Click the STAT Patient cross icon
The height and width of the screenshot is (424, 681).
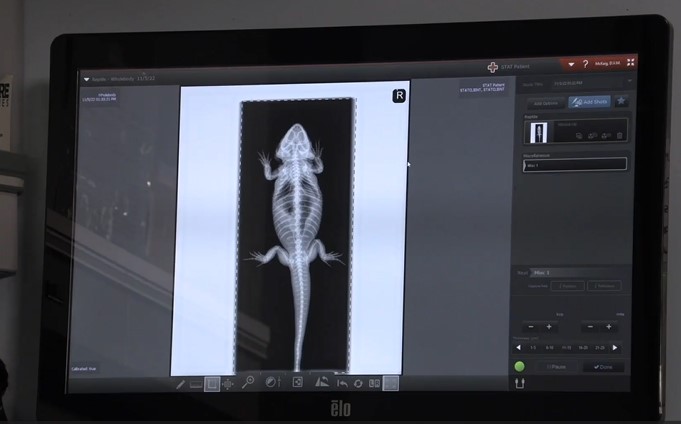pos(493,67)
